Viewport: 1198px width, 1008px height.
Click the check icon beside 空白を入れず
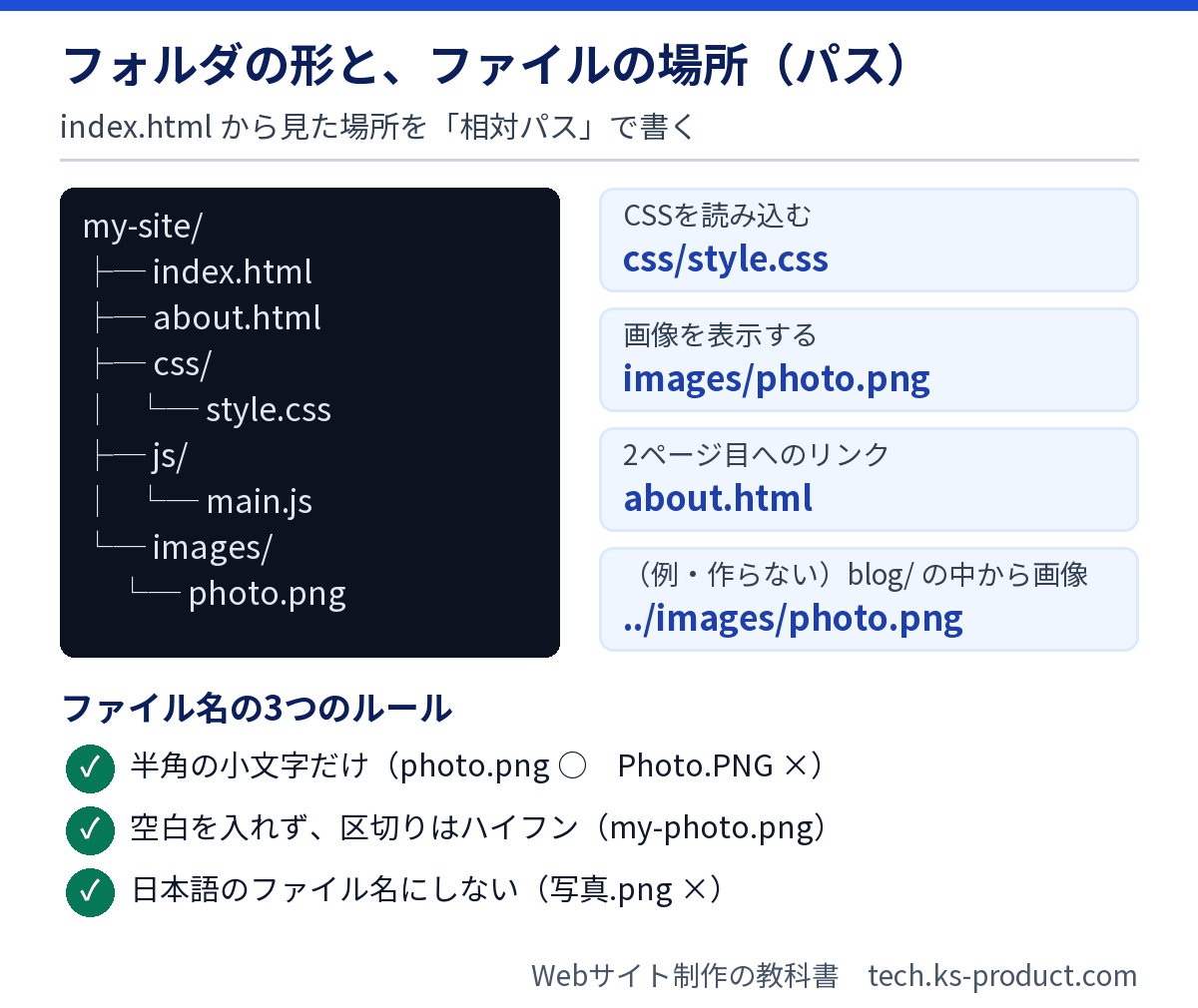[90, 829]
